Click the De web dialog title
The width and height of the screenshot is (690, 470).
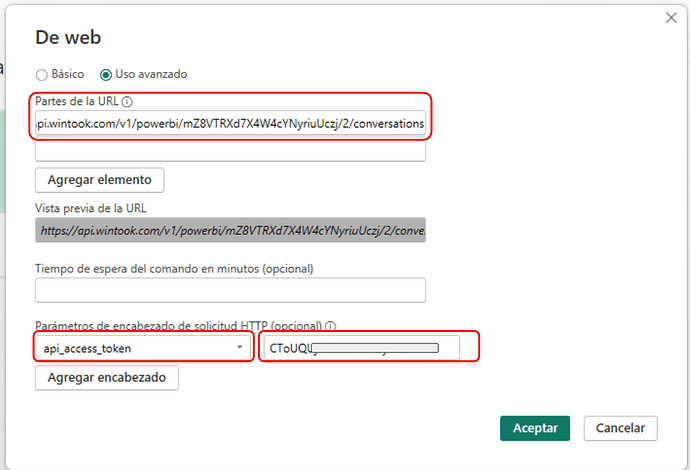coord(68,37)
